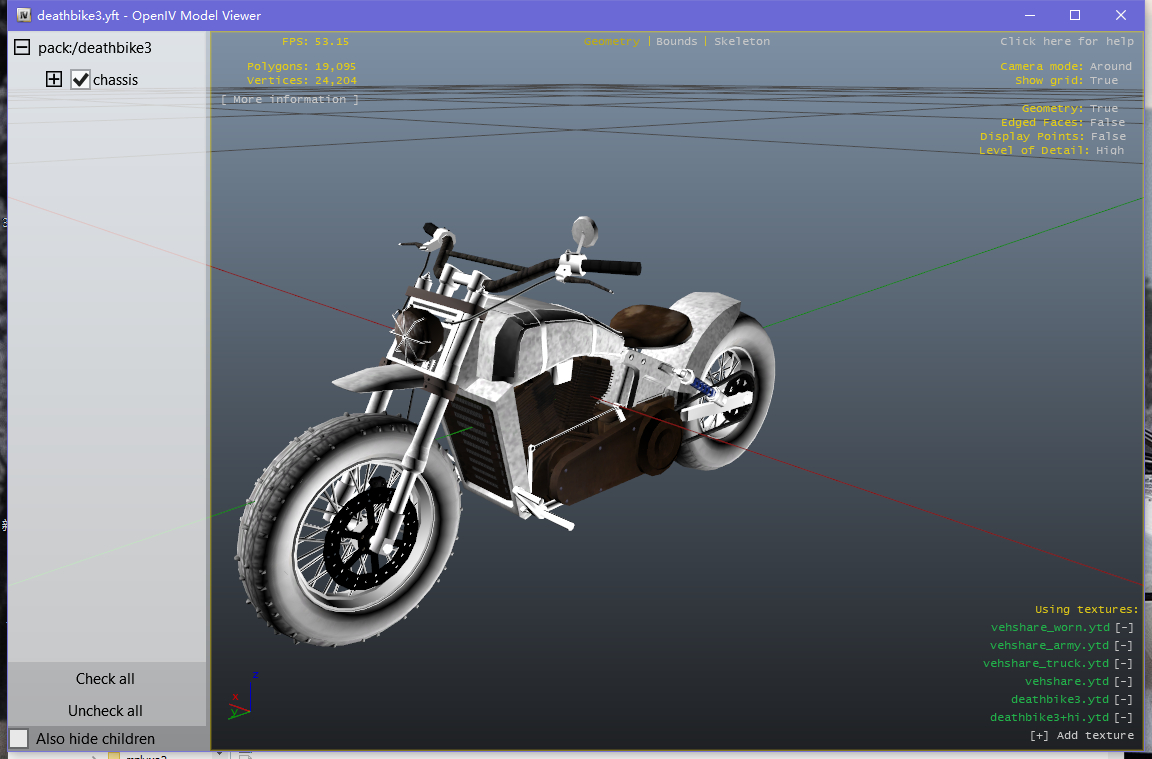Select pack:/deathbike3 root label
The height and width of the screenshot is (759, 1152).
pos(95,48)
